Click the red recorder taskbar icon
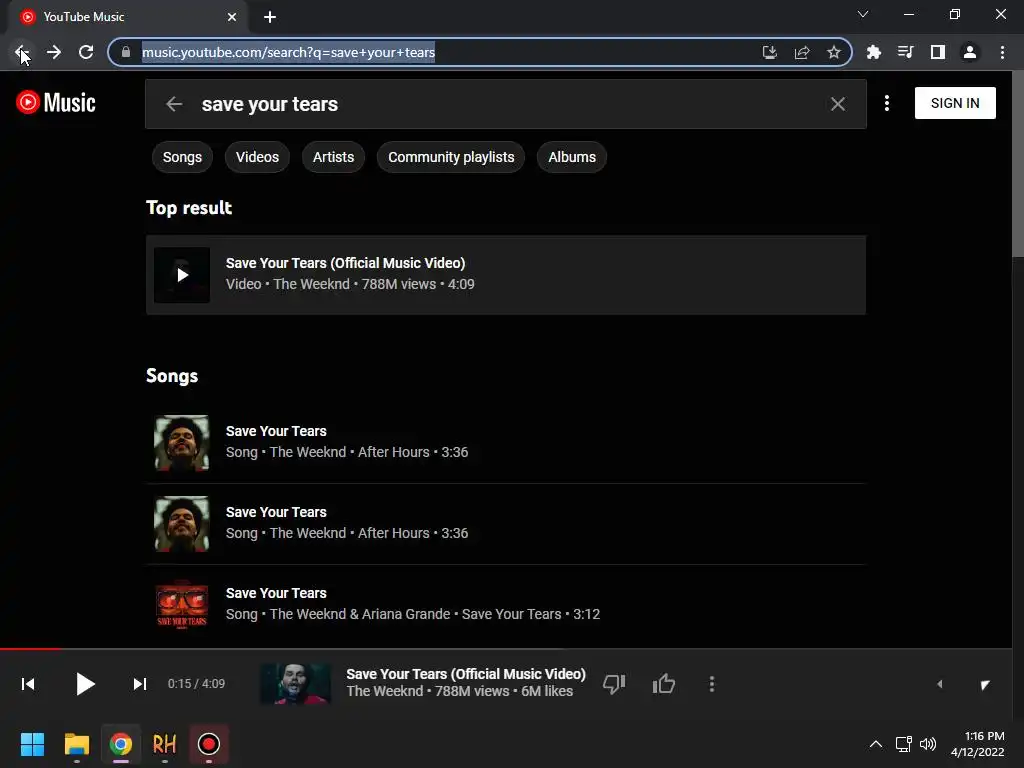The width and height of the screenshot is (1024, 768). tap(209, 744)
